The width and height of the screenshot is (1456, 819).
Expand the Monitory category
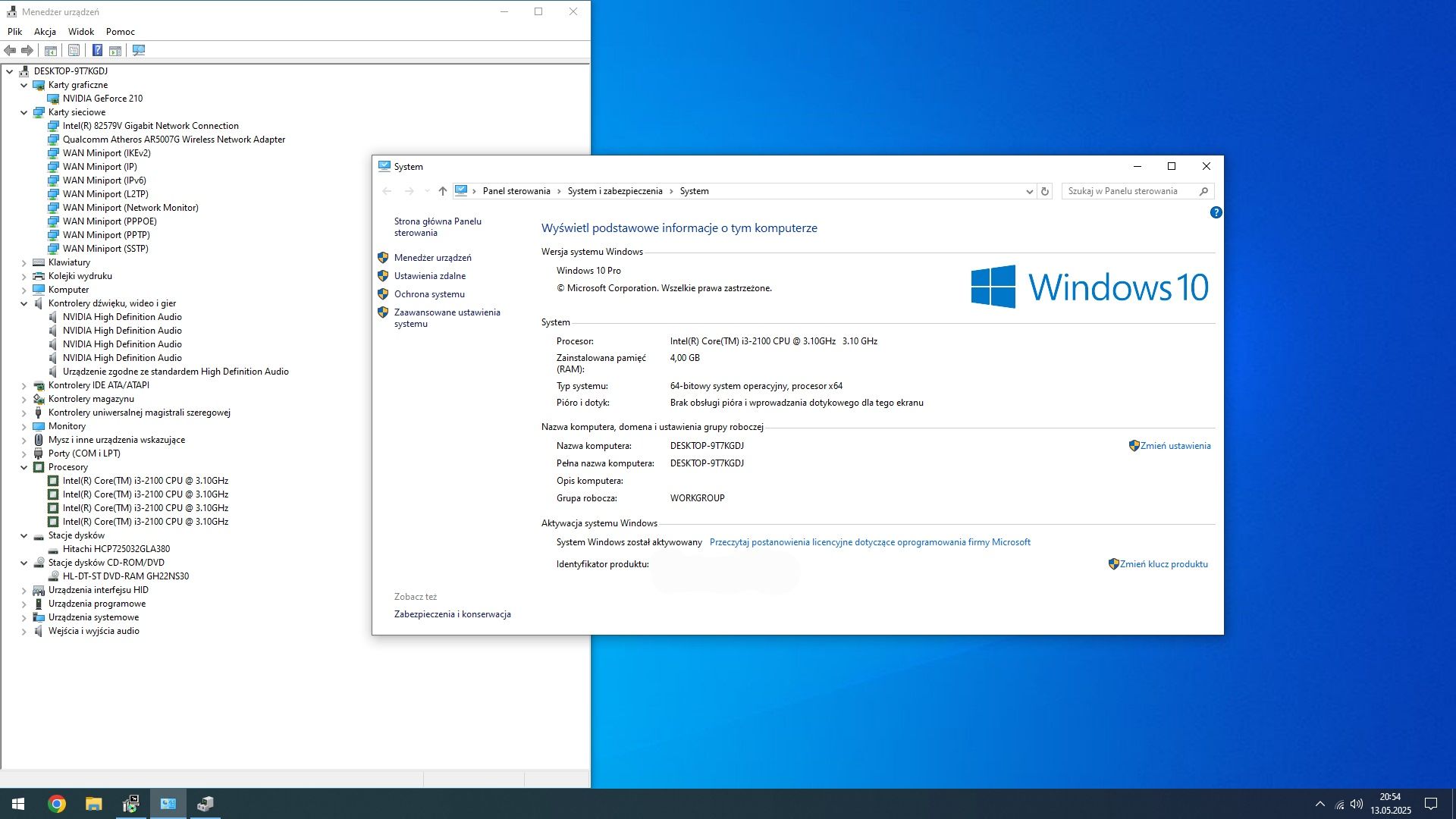[x=24, y=426]
